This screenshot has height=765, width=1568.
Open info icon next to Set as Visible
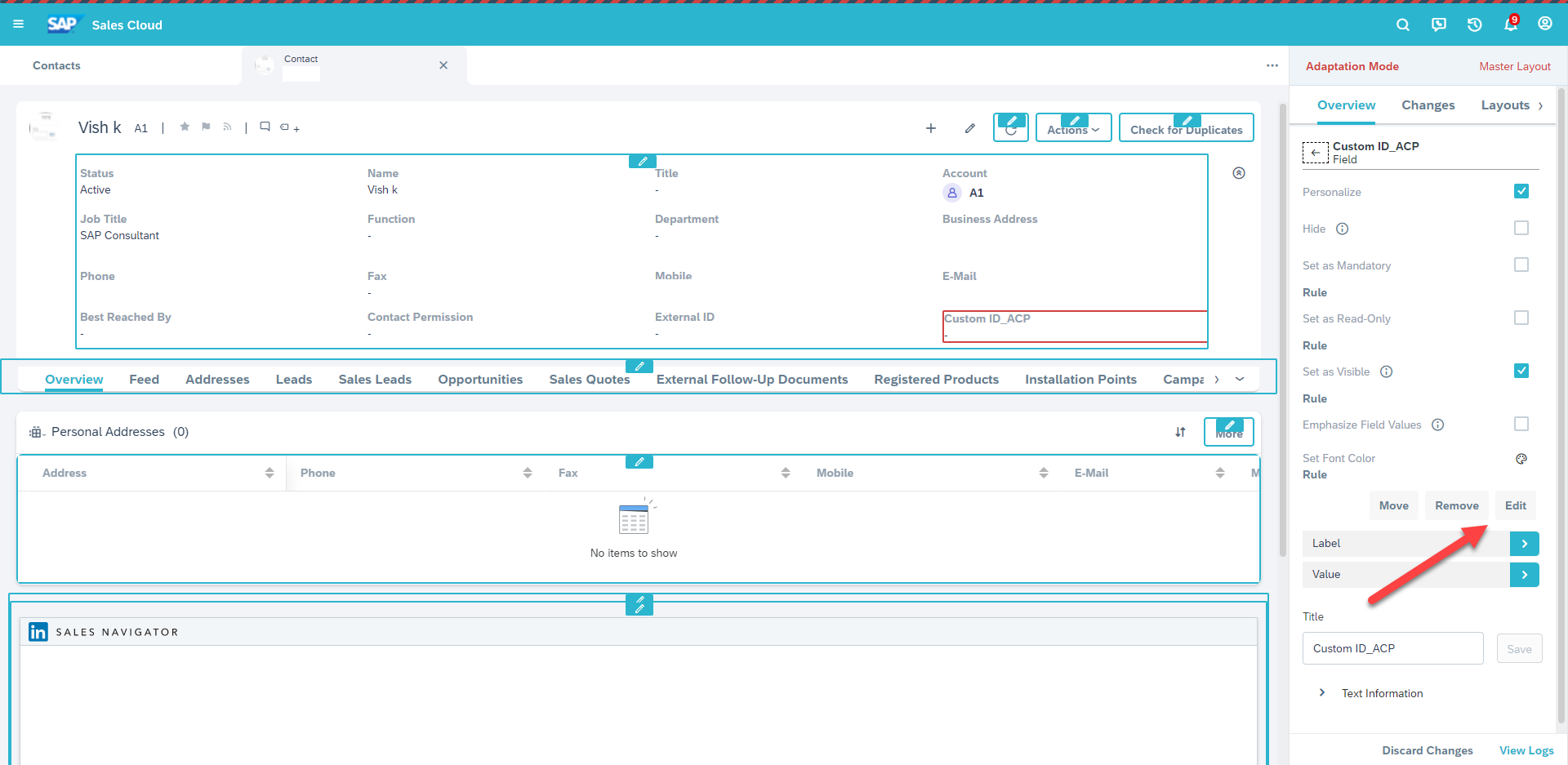point(1386,371)
